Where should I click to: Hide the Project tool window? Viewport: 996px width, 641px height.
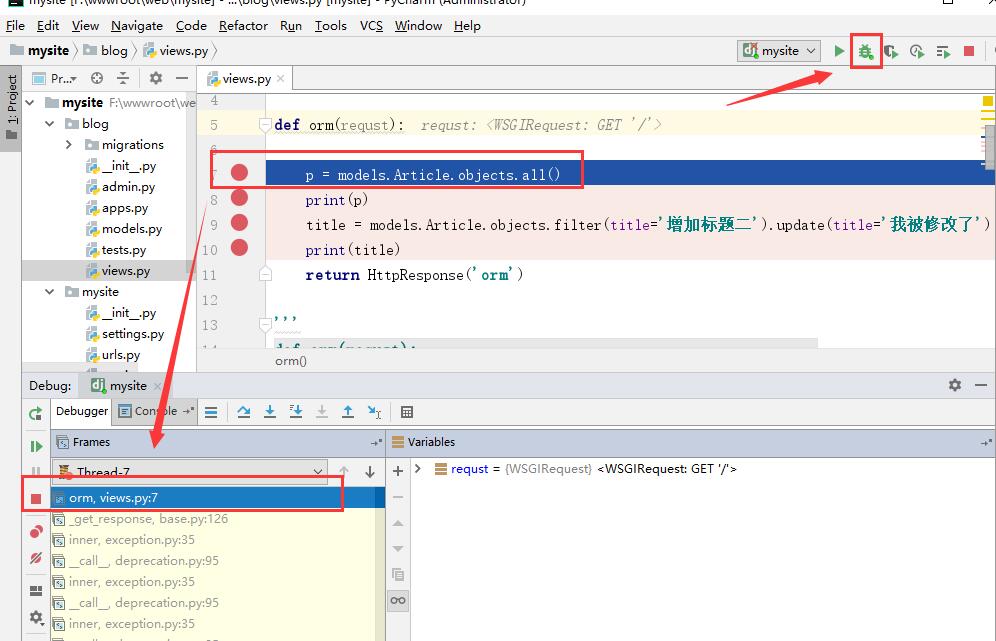(x=182, y=78)
